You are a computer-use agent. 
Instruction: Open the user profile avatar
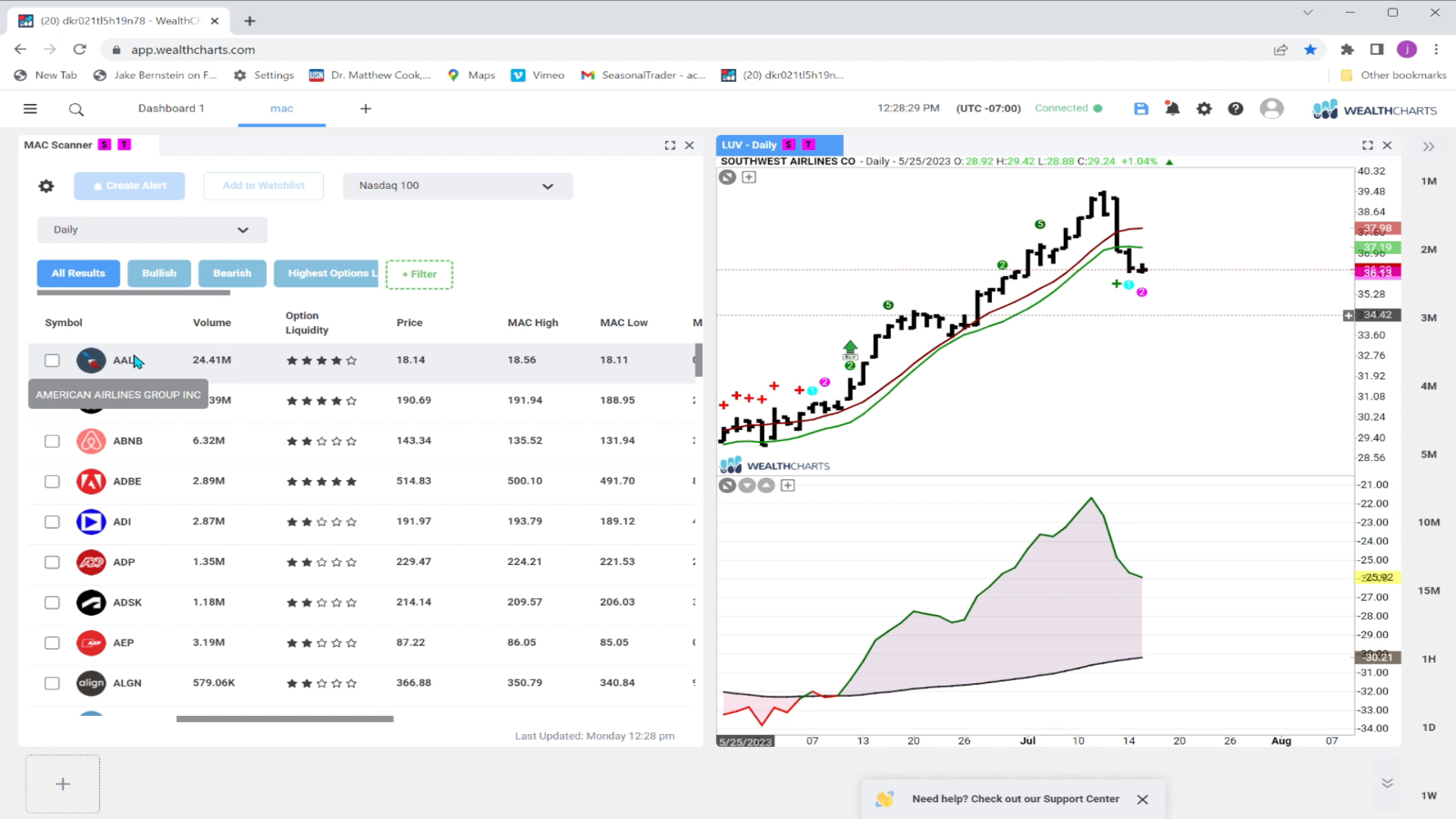click(1272, 108)
